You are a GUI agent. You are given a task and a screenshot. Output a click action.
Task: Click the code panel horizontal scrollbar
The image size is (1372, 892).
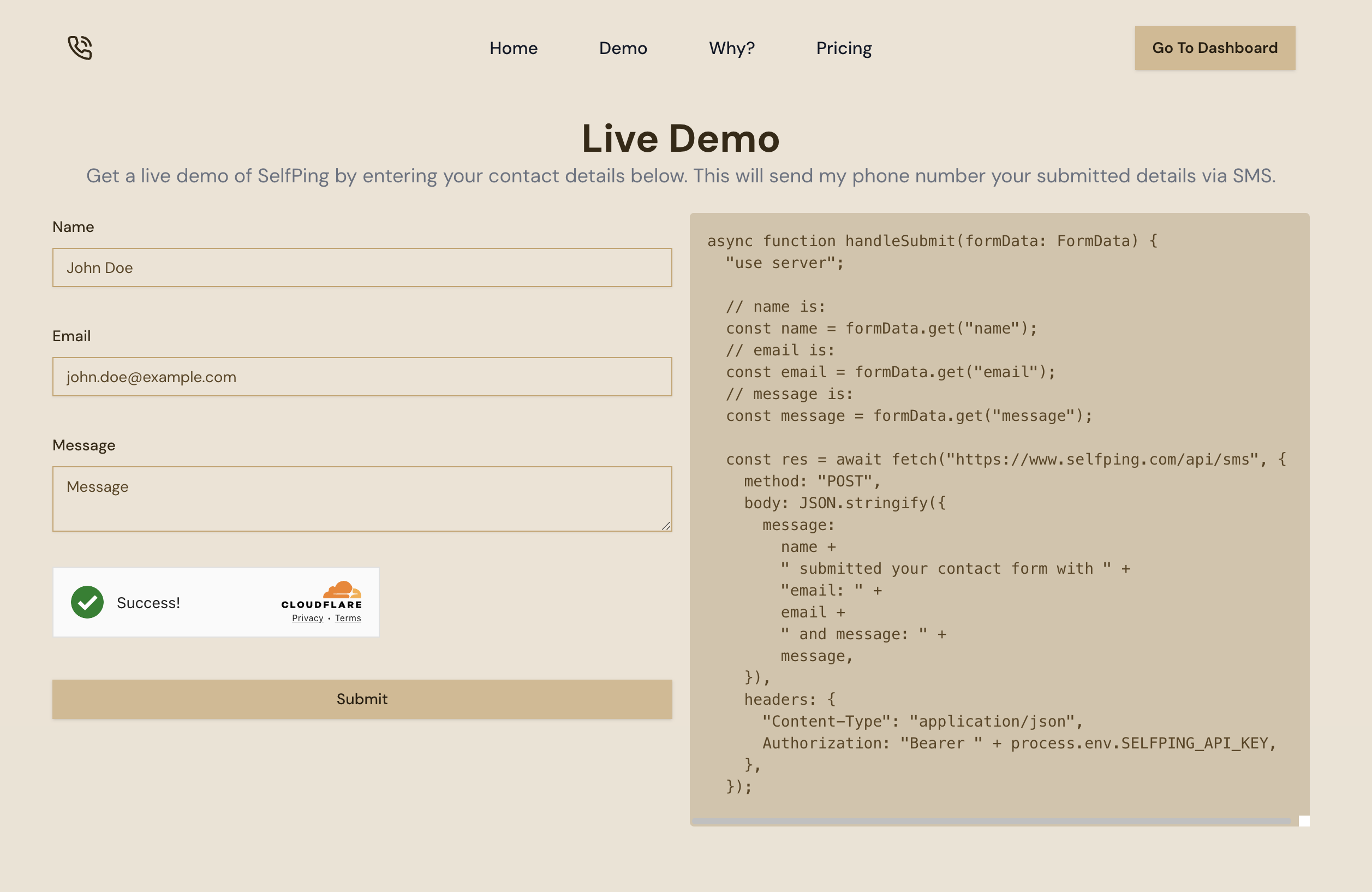click(x=991, y=820)
